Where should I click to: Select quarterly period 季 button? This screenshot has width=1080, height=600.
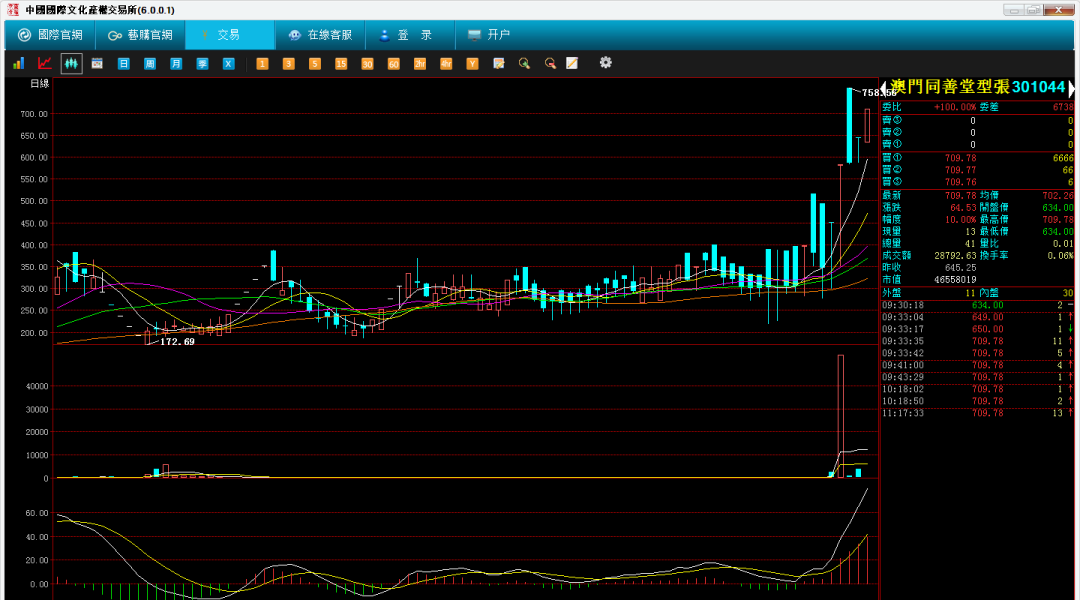[202, 63]
